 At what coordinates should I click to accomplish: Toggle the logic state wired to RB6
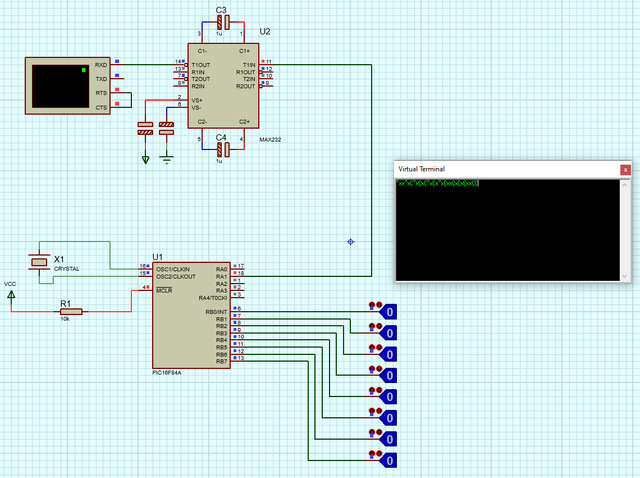(389, 439)
